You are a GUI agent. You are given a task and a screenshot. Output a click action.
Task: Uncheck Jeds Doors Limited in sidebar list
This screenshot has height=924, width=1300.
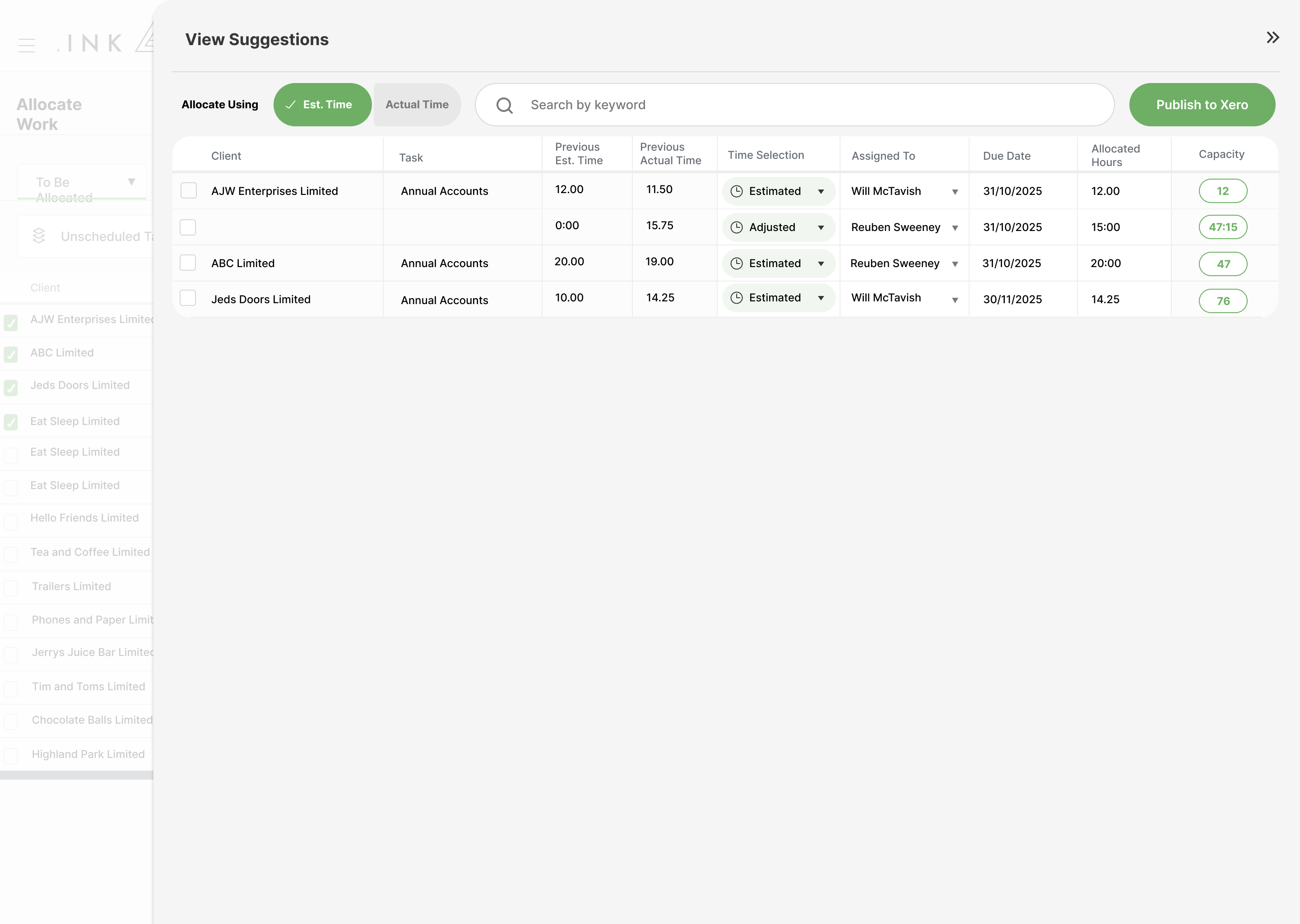[11, 388]
